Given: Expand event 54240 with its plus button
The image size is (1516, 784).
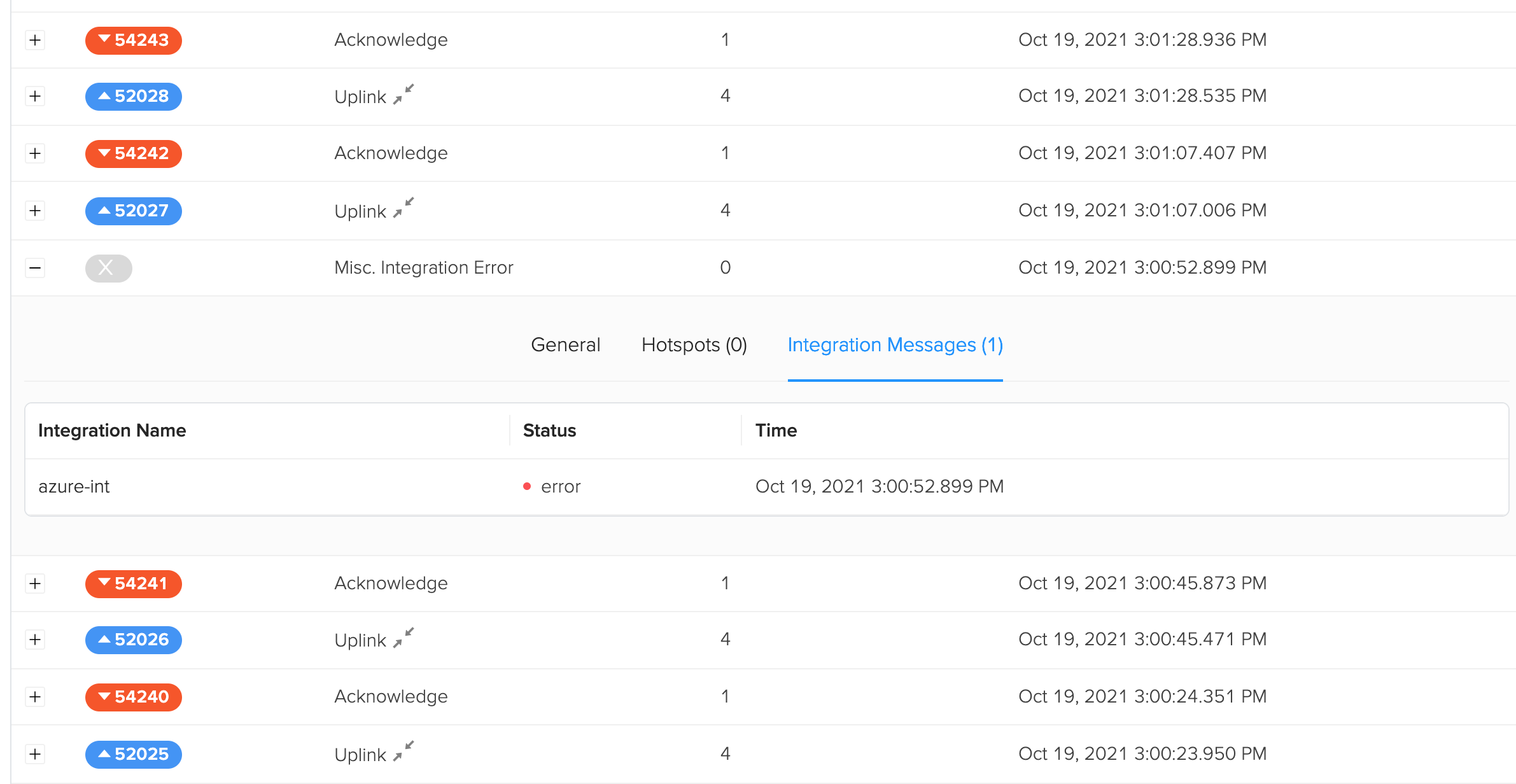Looking at the screenshot, I should (x=35, y=696).
